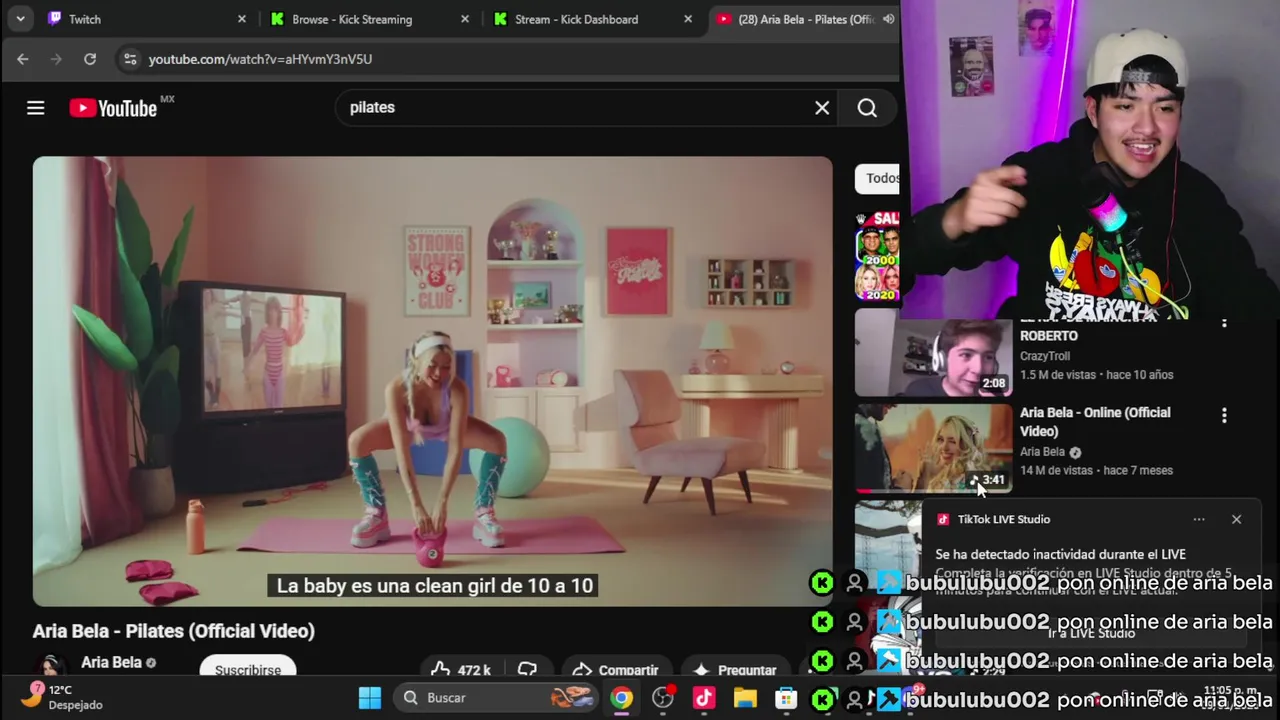Click the browser forward arrow
The image size is (1280, 720).
tap(56, 59)
